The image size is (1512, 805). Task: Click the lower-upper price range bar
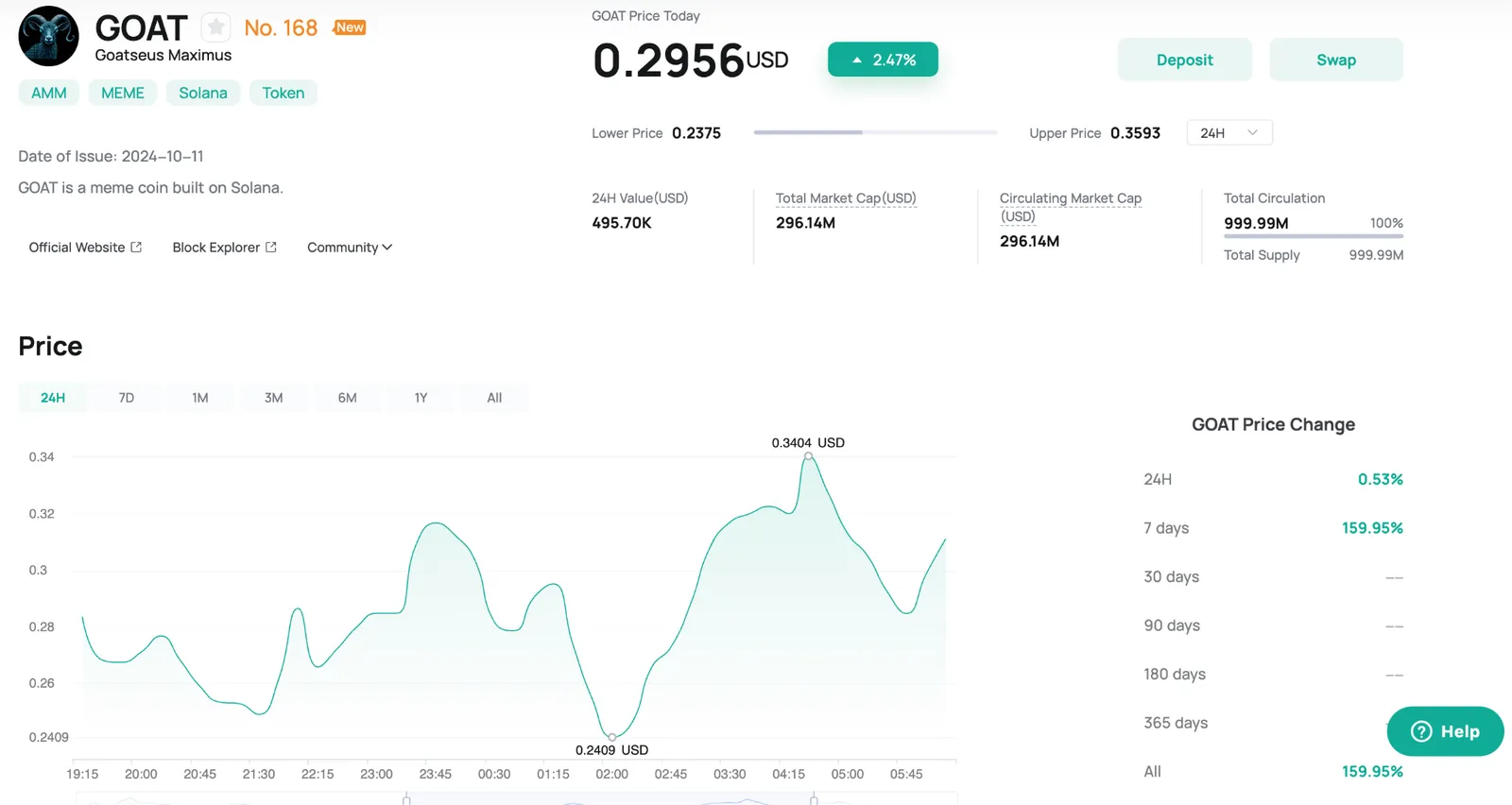click(875, 132)
